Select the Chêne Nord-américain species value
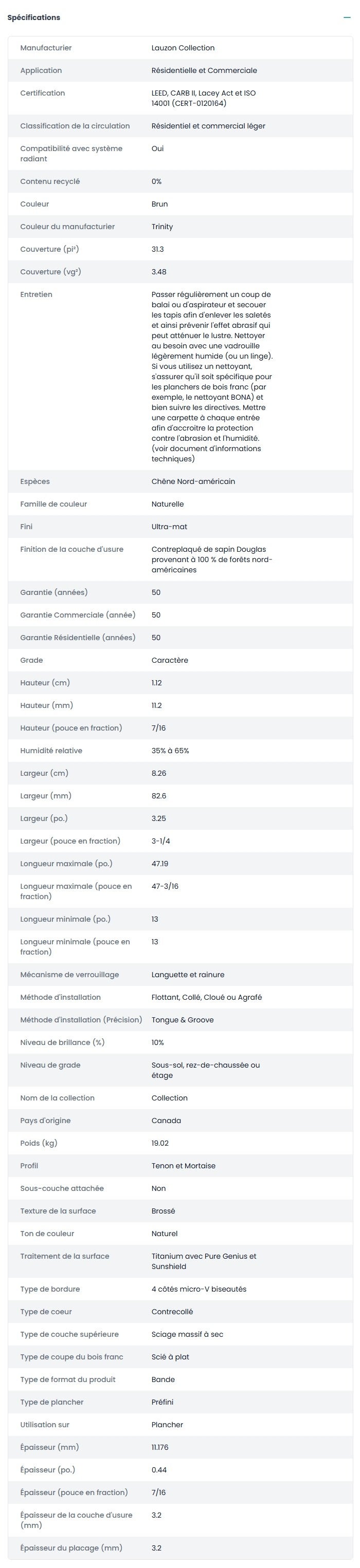360x1568 pixels. (193, 481)
